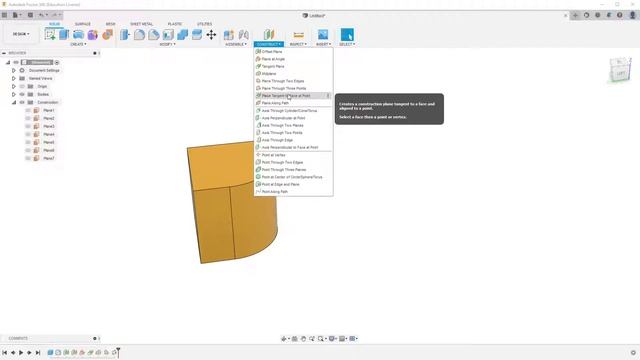Click the timeline Play button

21,352
